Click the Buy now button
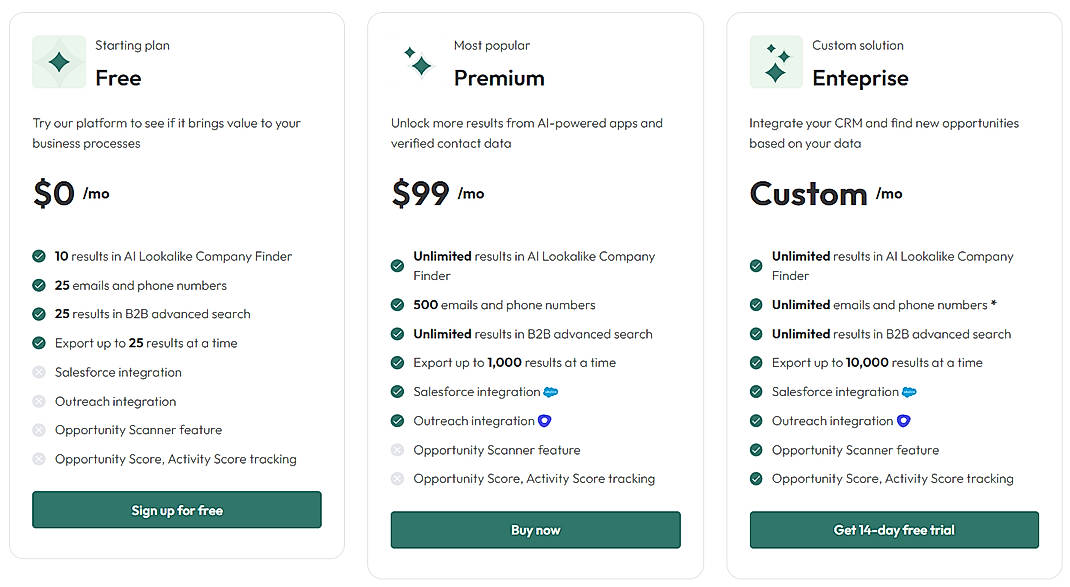 (535, 530)
